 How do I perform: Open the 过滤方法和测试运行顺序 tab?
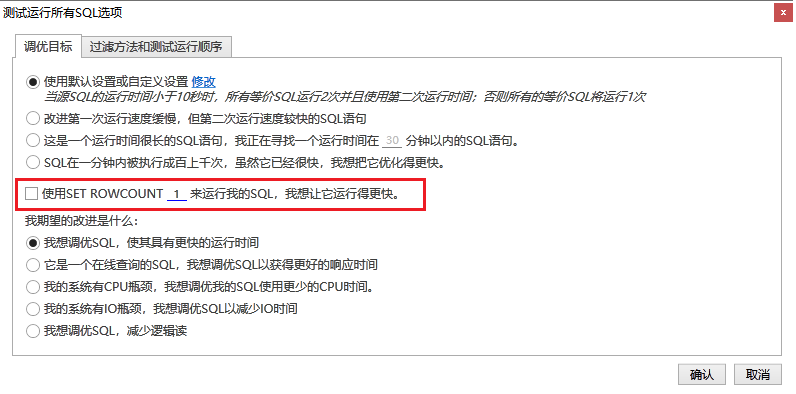pos(156,47)
